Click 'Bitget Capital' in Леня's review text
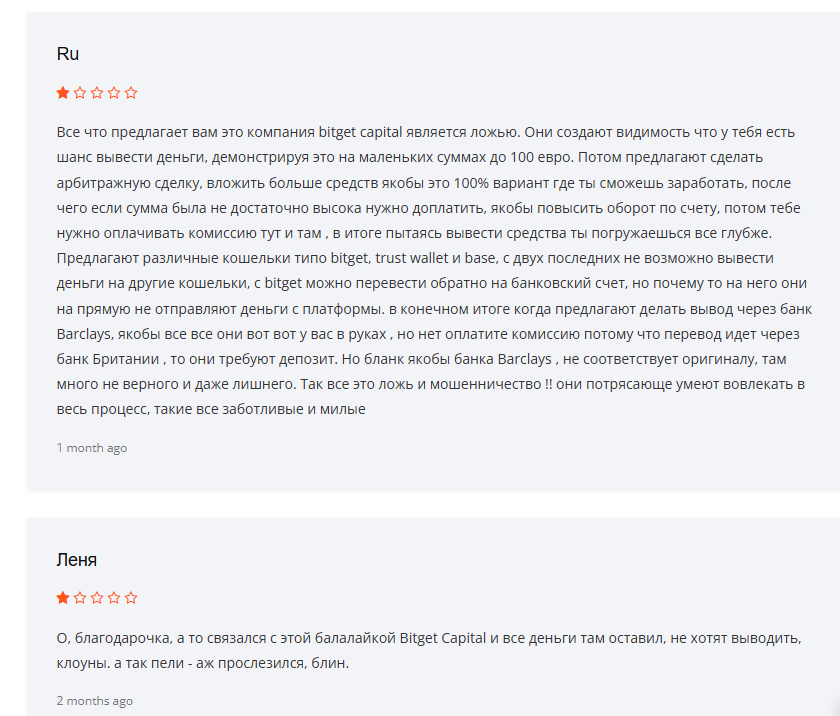Image resolution: width=840 pixels, height=716 pixels. (442, 638)
